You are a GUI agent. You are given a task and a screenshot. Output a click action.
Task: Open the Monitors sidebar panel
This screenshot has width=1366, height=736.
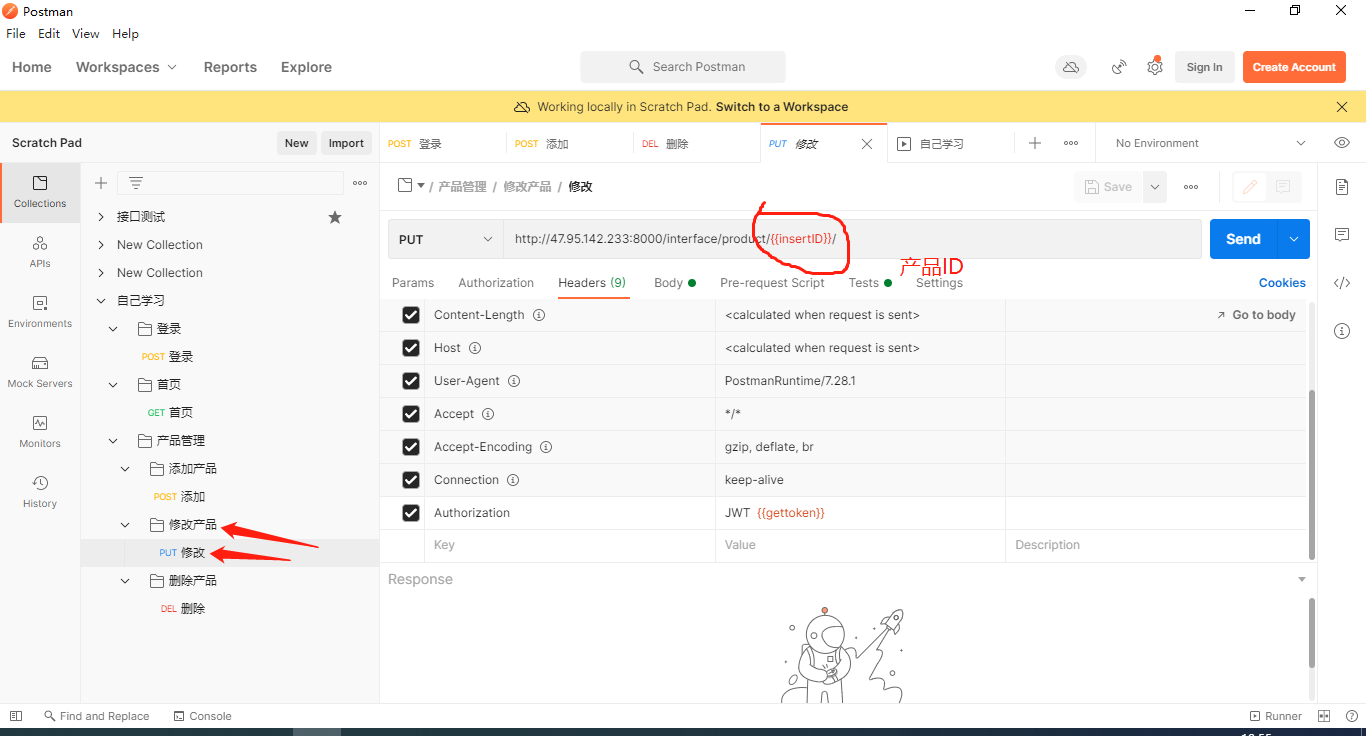[x=40, y=432]
